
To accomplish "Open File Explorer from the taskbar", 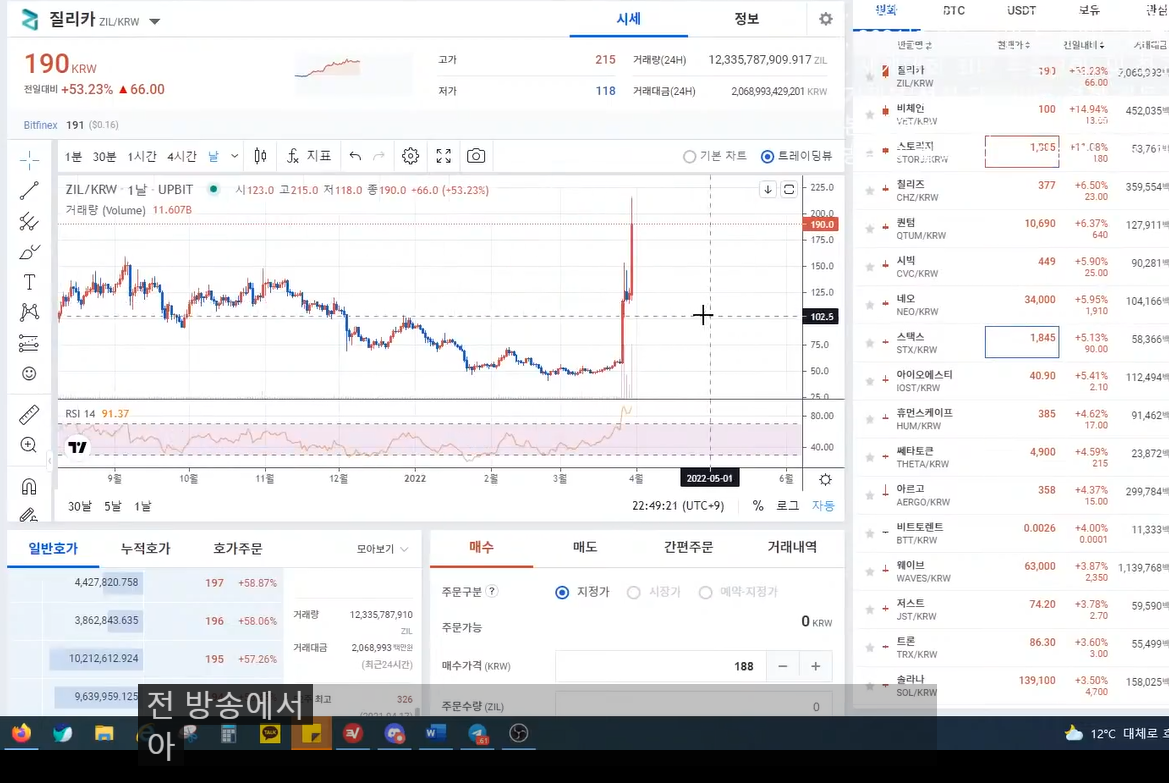I will [x=104, y=734].
